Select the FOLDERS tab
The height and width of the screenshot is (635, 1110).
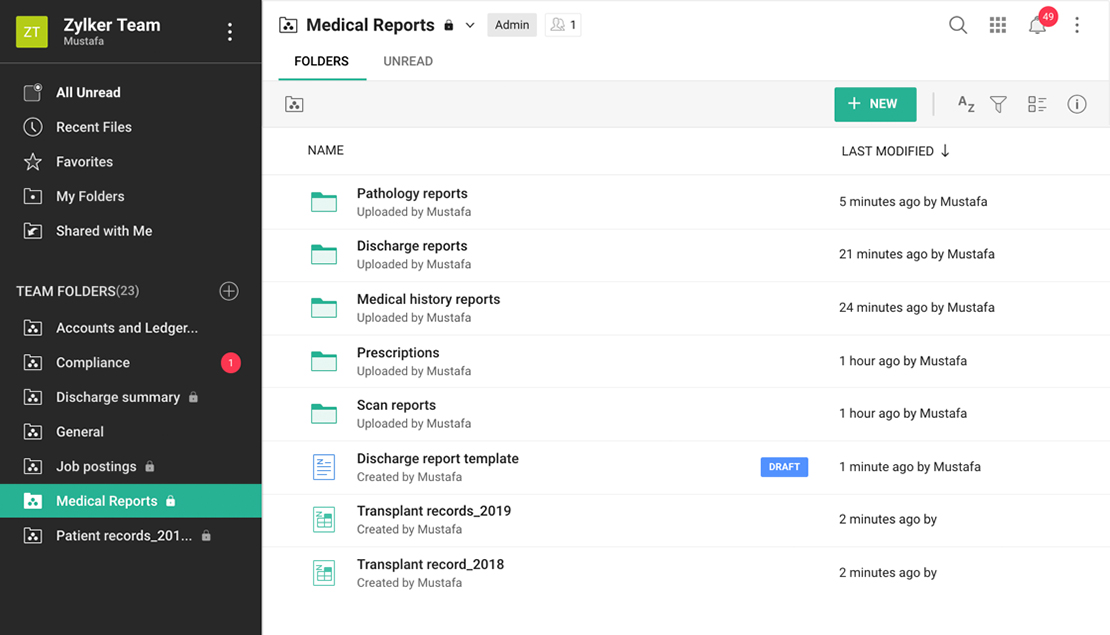[321, 61]
